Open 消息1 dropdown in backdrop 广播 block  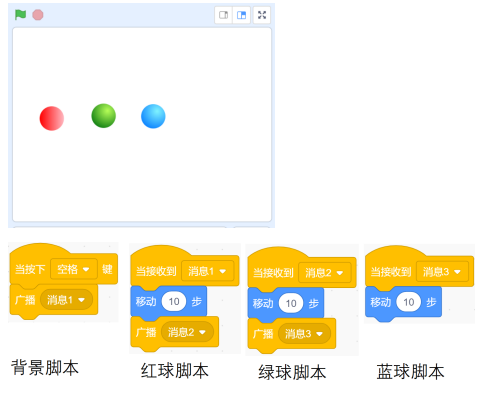[66, 300]
